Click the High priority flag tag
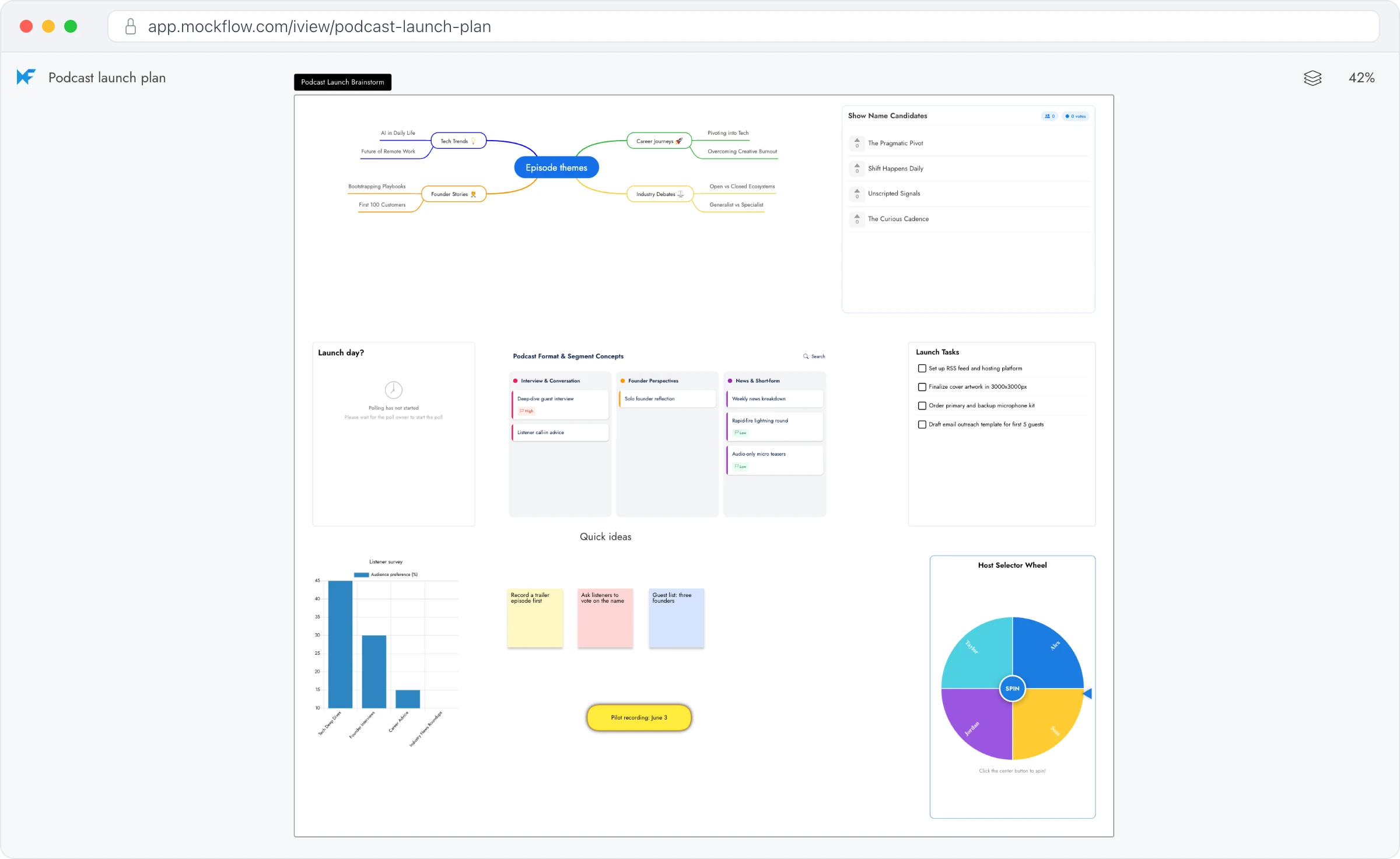 (526, 411)
